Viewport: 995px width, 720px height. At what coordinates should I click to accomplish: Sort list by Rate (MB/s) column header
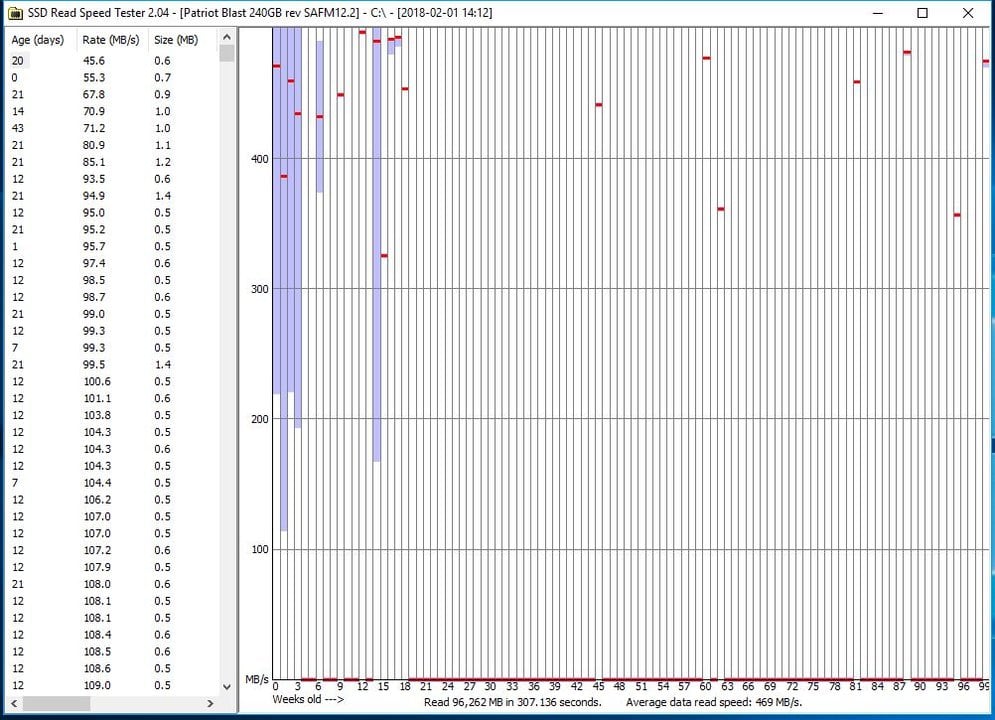112,40
